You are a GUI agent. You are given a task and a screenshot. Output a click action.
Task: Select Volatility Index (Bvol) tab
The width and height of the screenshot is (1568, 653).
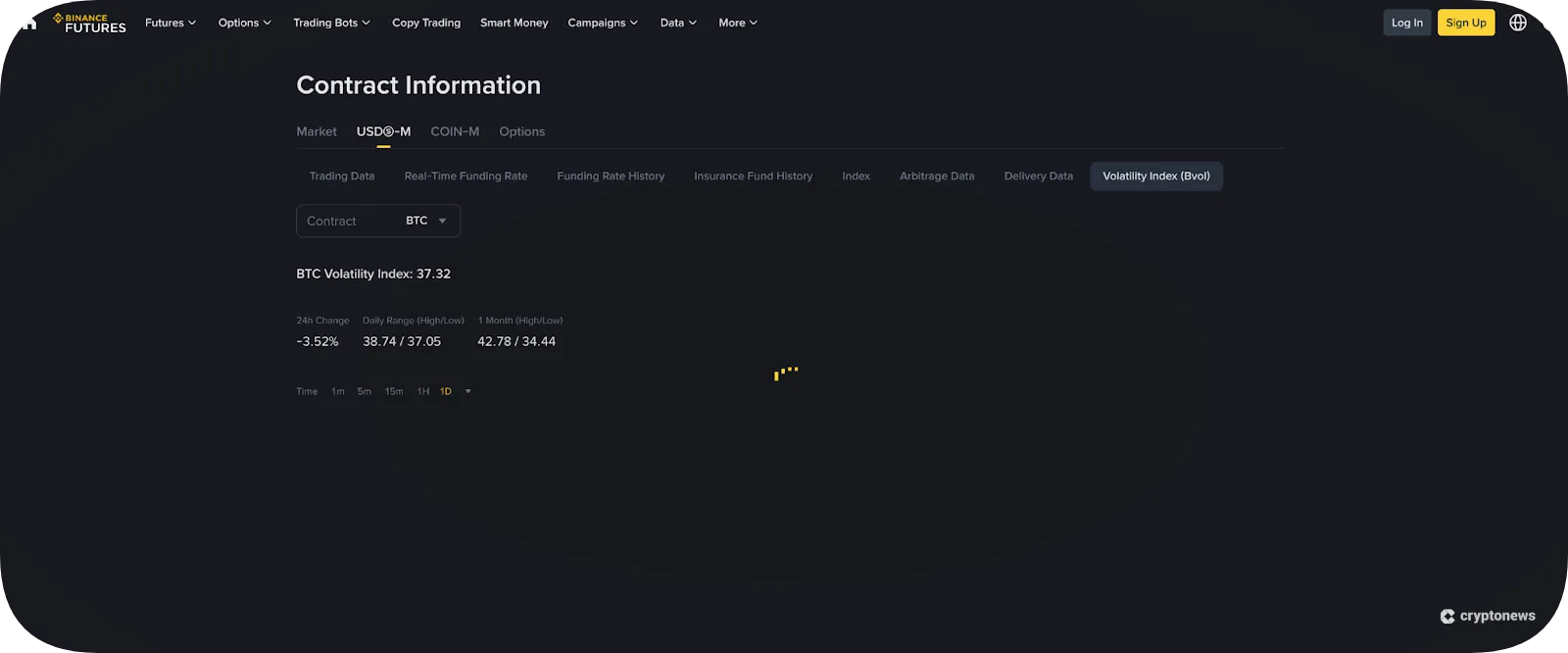tap(1156, 176)
